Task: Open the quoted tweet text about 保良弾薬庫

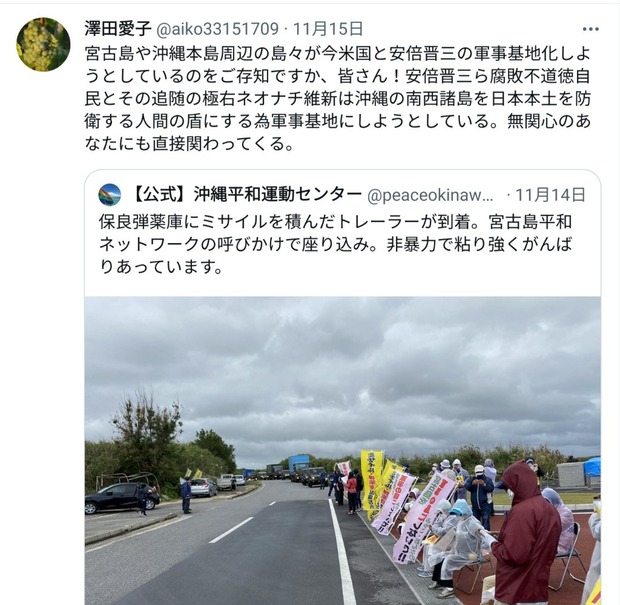Action: pyautogui.click(x=335, y=245)
